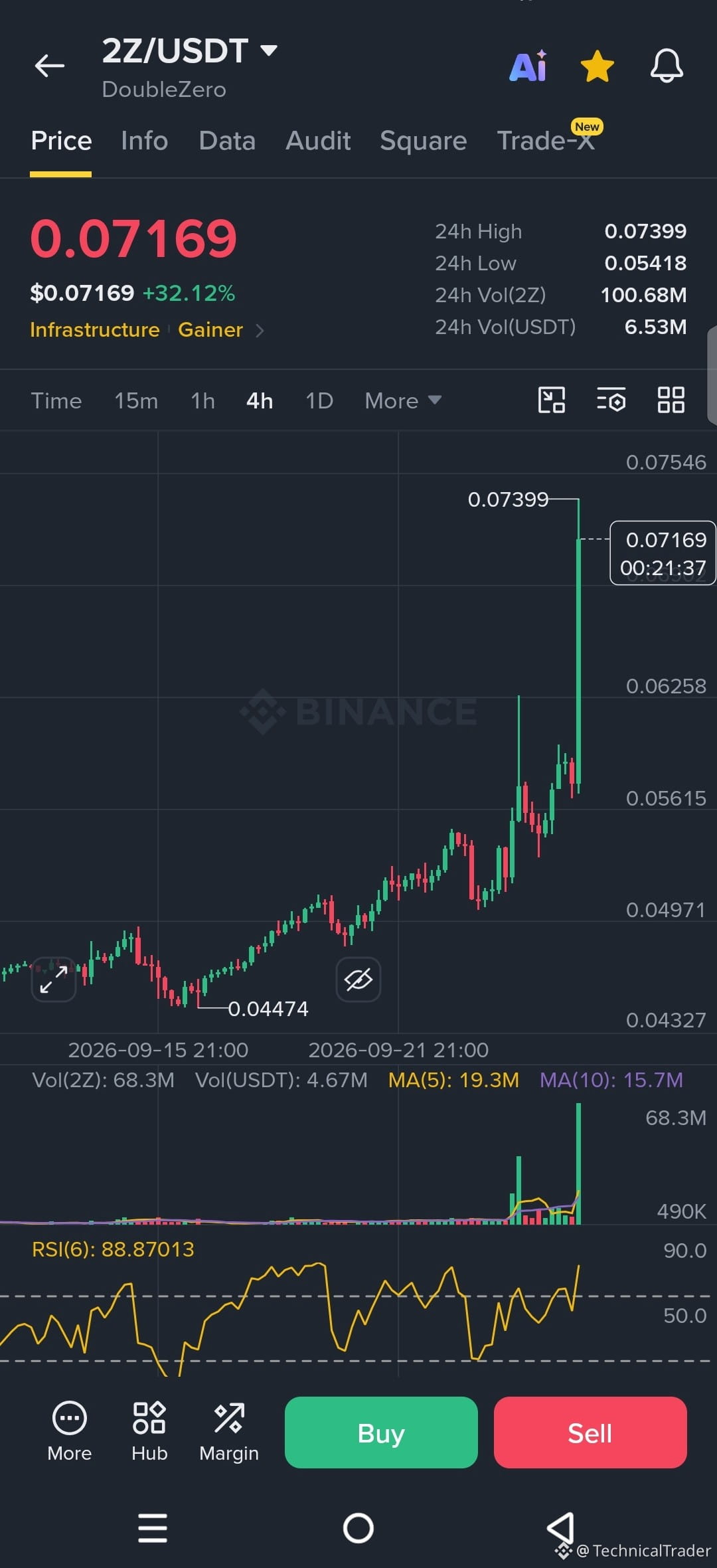Tap the green Buy button
Viewport: 717px width, 1568px height.
381,1433
